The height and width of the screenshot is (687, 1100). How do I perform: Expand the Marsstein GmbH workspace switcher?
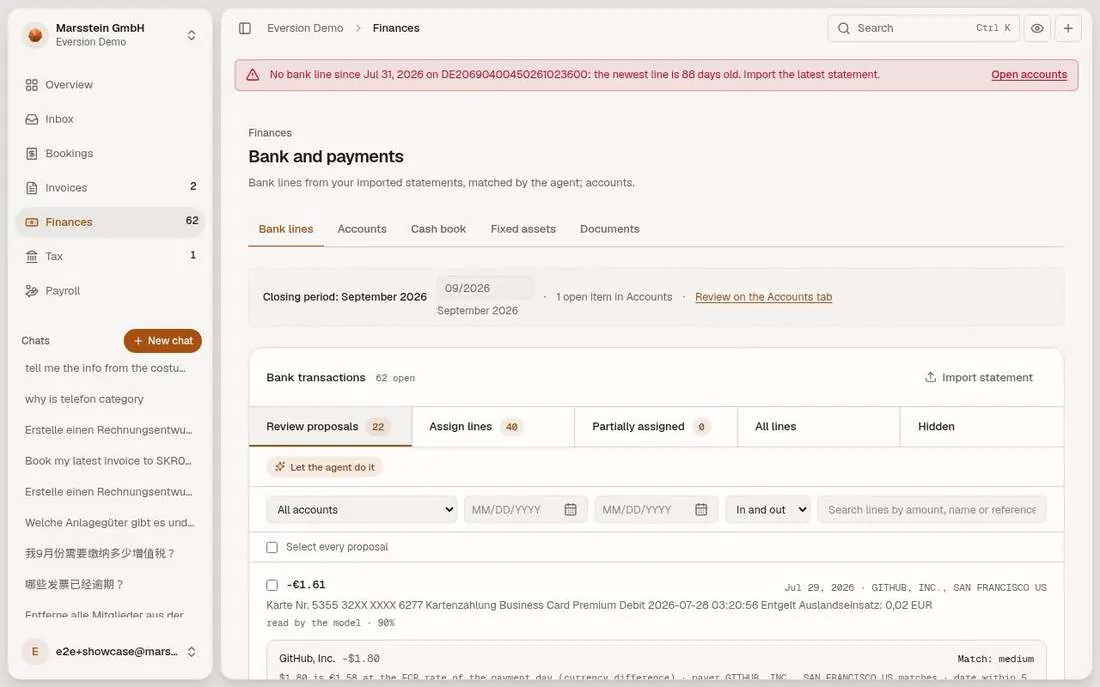coord(191,35)
